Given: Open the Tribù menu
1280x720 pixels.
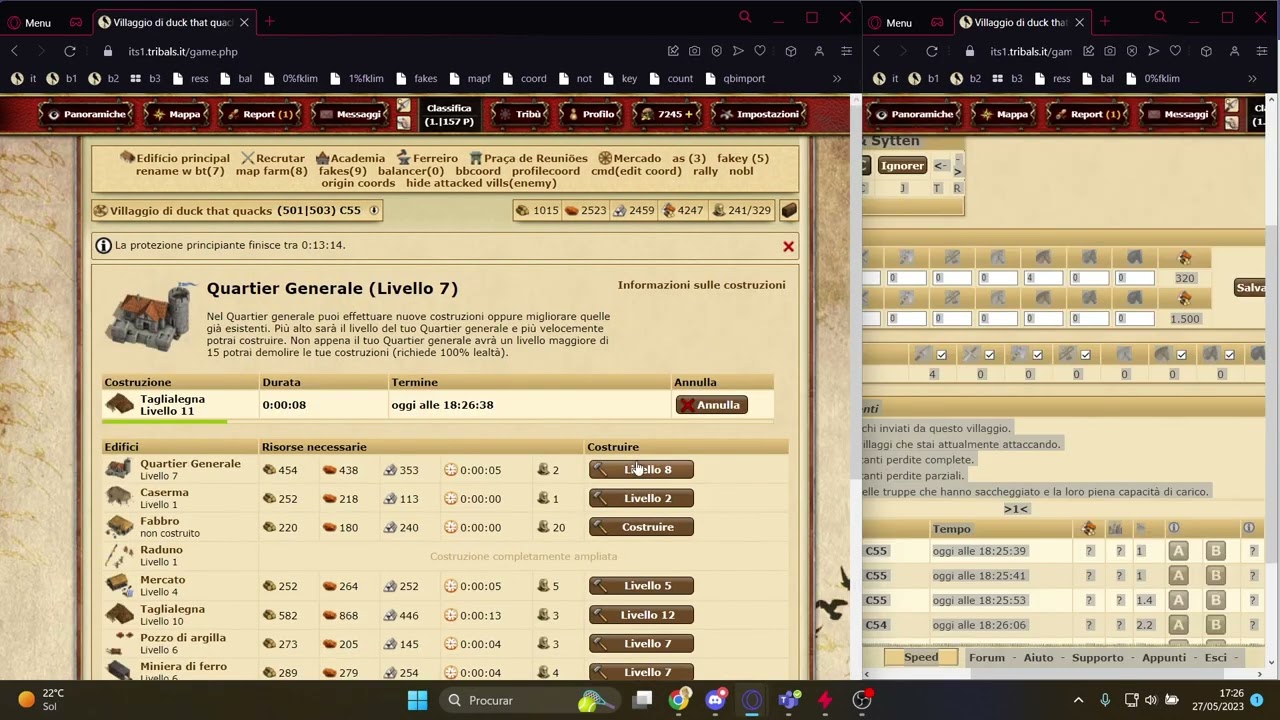Looking at the screenshot, I should (x=520, y=114).
